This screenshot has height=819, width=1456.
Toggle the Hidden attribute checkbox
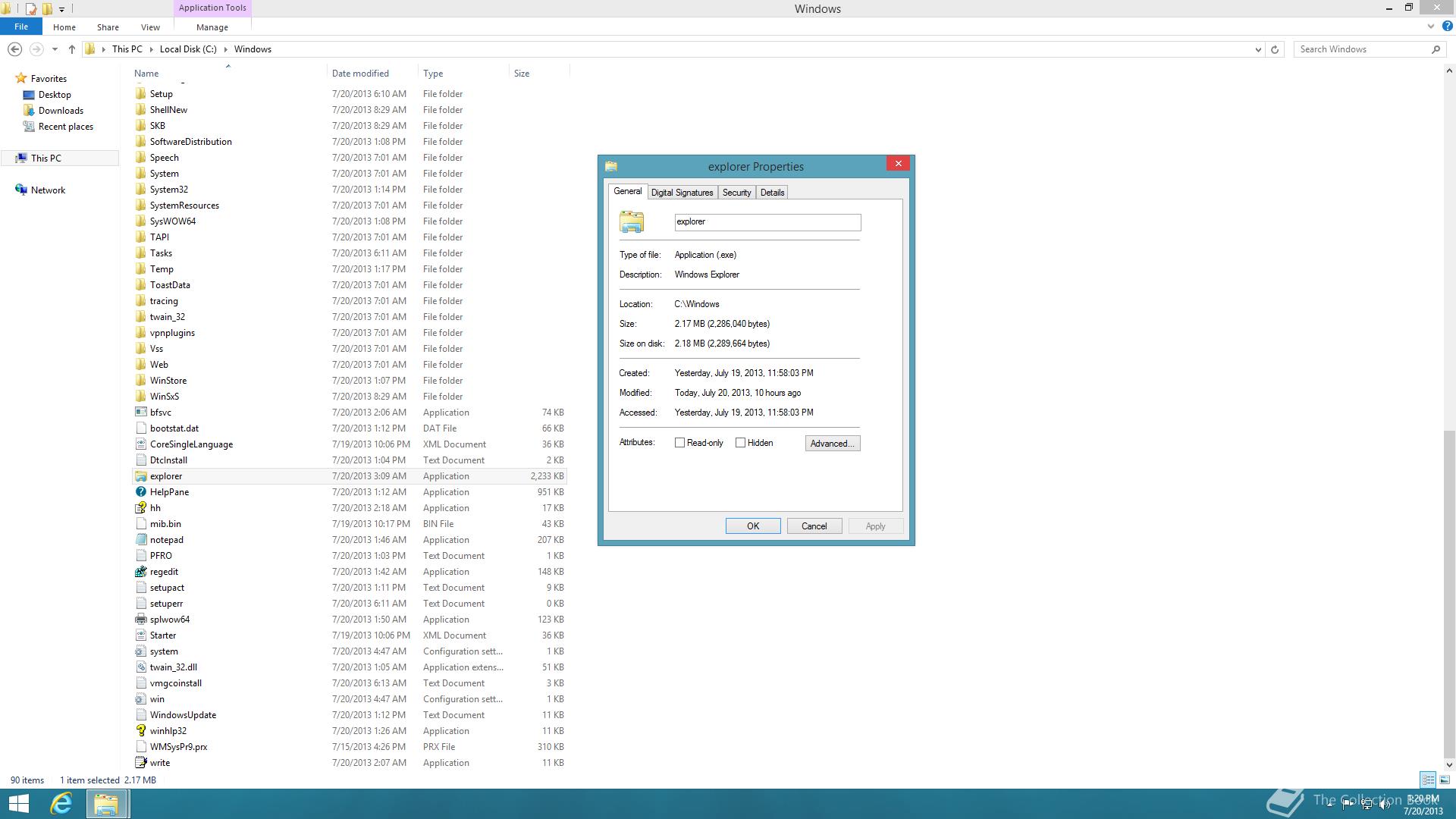click(x=740, y=443)
